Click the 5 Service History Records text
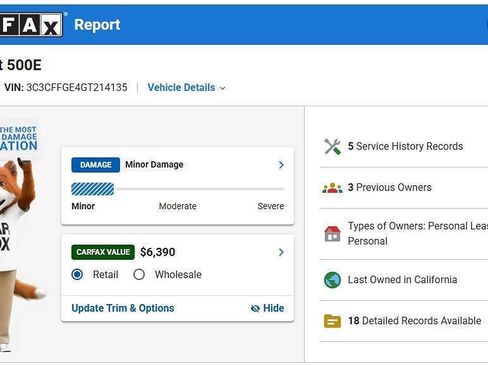Viewport: 488px width, 366px height. [x=405, y=146]
